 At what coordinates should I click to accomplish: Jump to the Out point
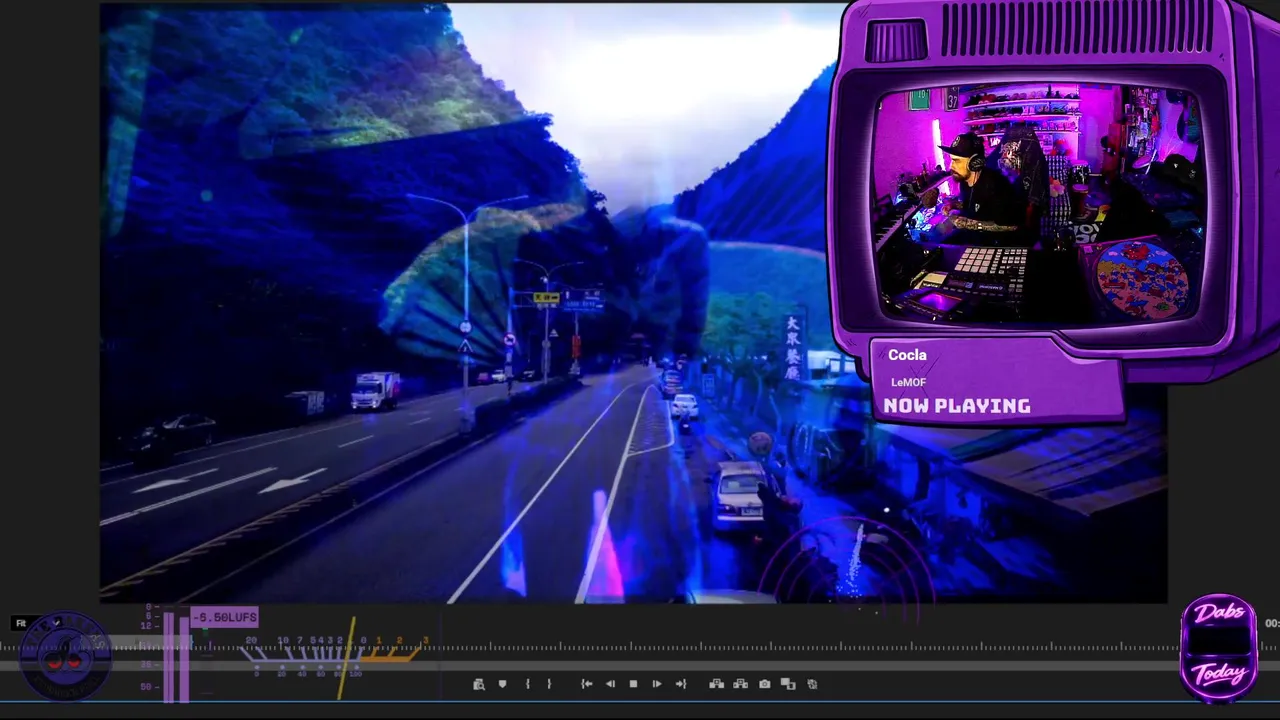681,684
